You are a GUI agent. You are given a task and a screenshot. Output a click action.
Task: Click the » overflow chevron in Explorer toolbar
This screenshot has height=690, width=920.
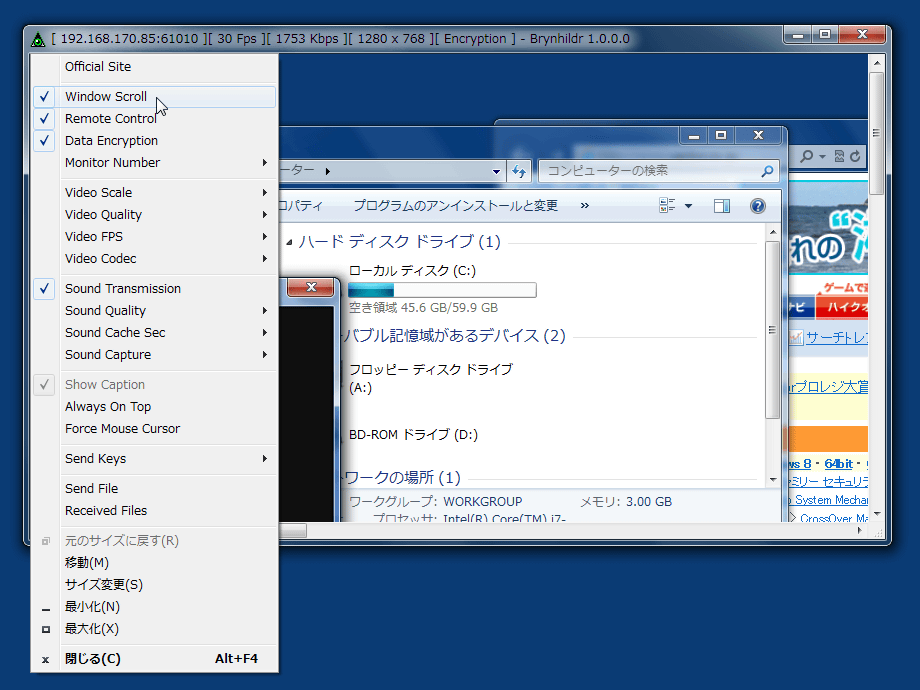(585, 206)
